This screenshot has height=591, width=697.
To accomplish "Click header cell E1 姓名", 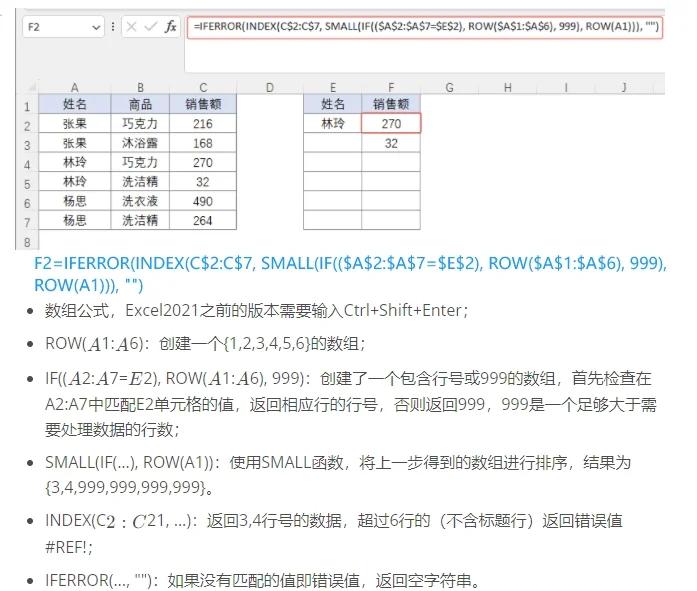I will pos(332,104).
